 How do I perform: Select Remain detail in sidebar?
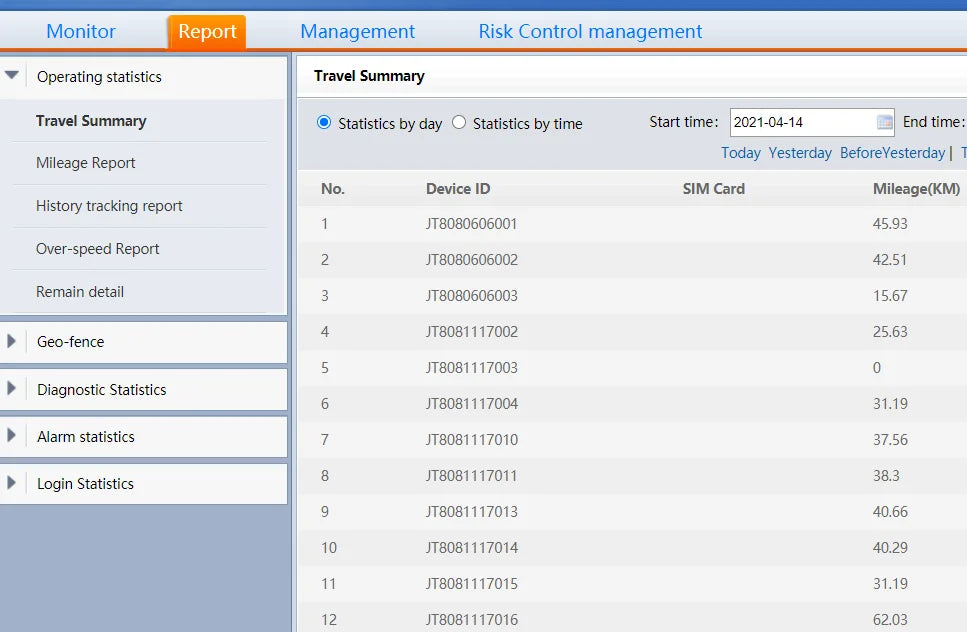(80, 292)
